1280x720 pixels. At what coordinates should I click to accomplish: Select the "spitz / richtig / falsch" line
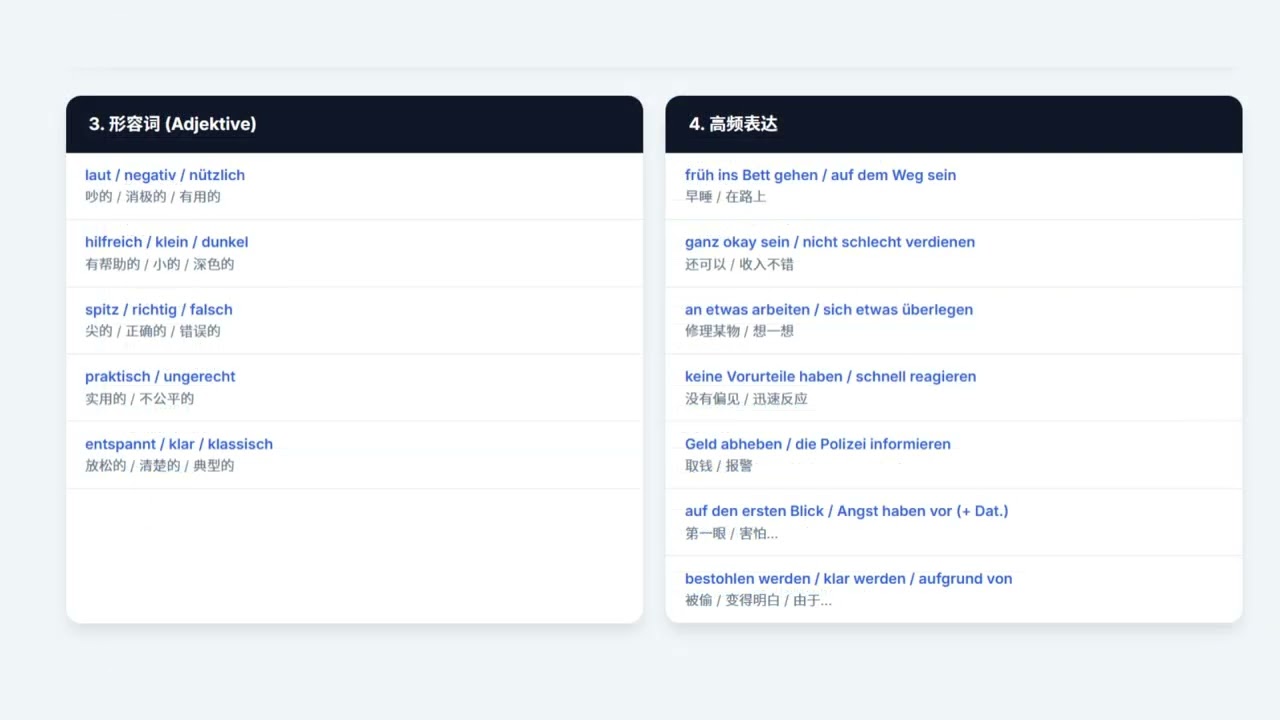tap(159, 310)
